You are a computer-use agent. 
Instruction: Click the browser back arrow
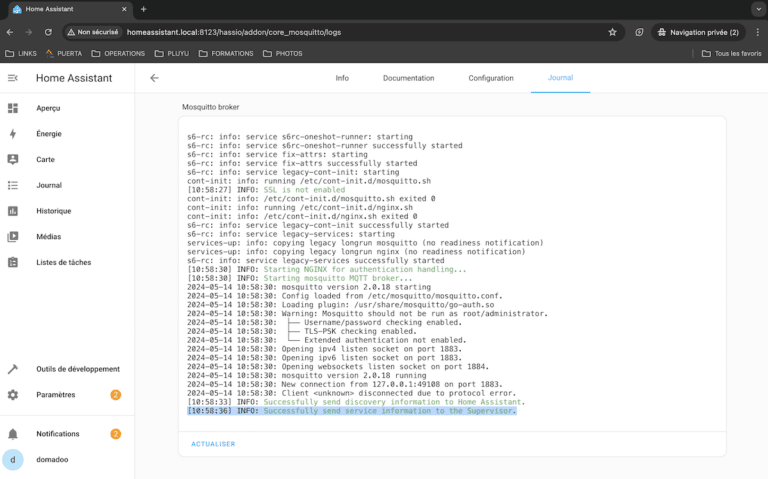click(10, 32)
